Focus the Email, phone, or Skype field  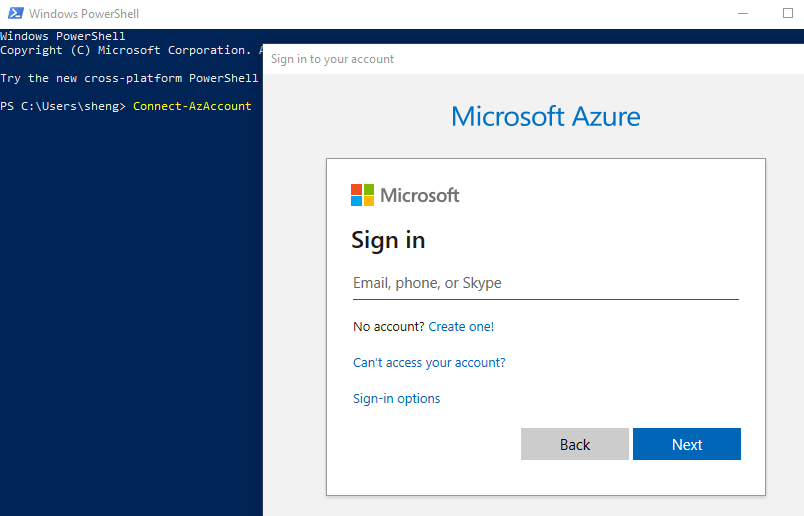(x=545, y=283)
